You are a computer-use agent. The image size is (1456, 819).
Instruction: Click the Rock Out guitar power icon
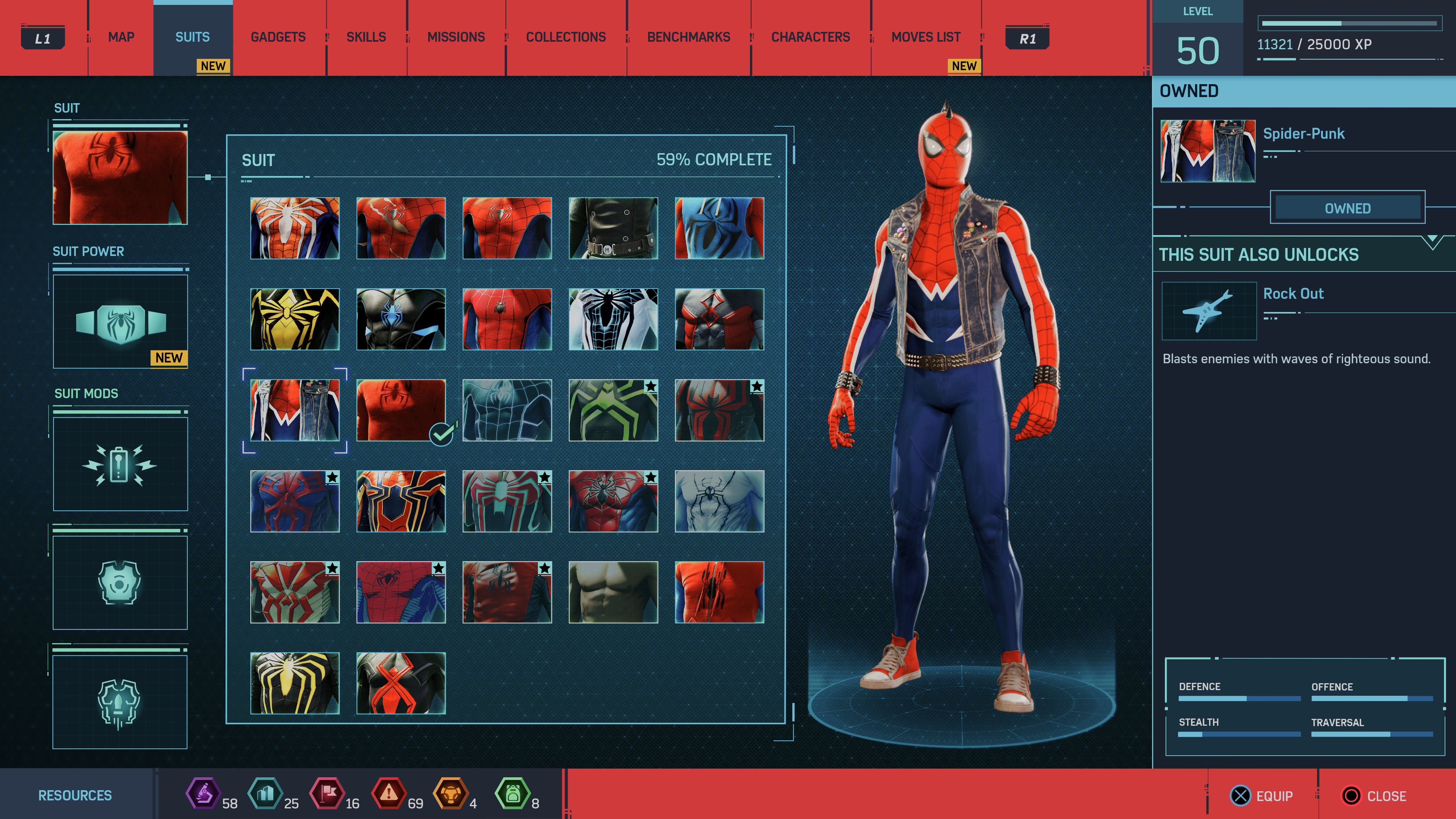[x=1209, y=311]
